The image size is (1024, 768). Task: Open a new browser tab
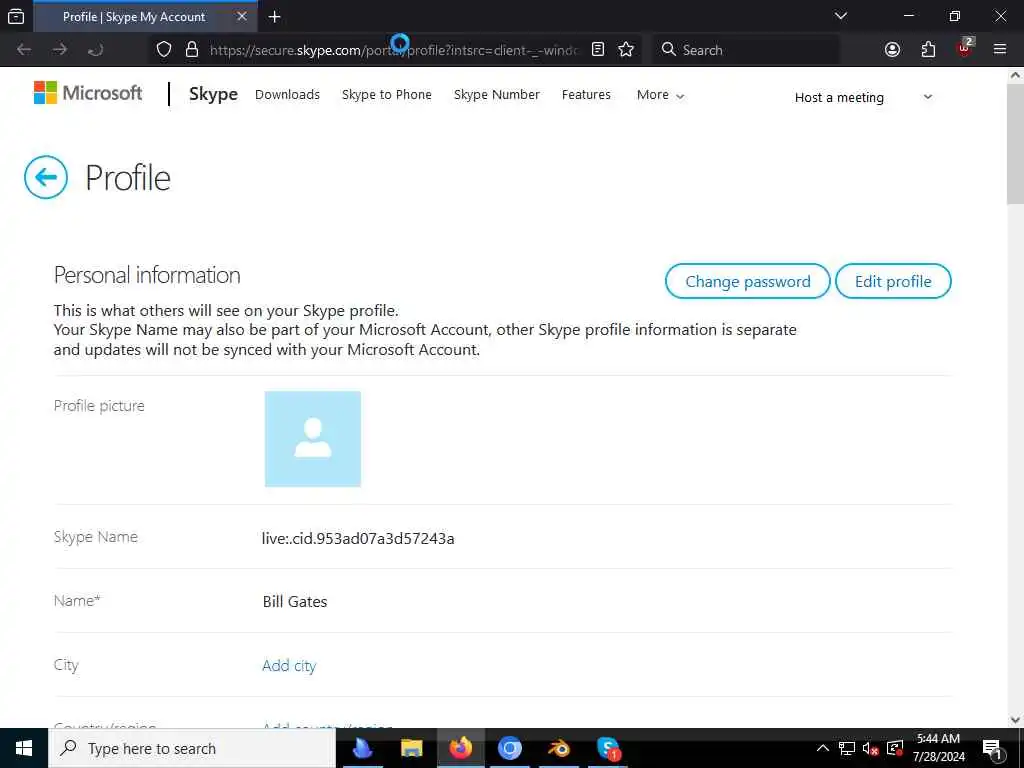275,17
